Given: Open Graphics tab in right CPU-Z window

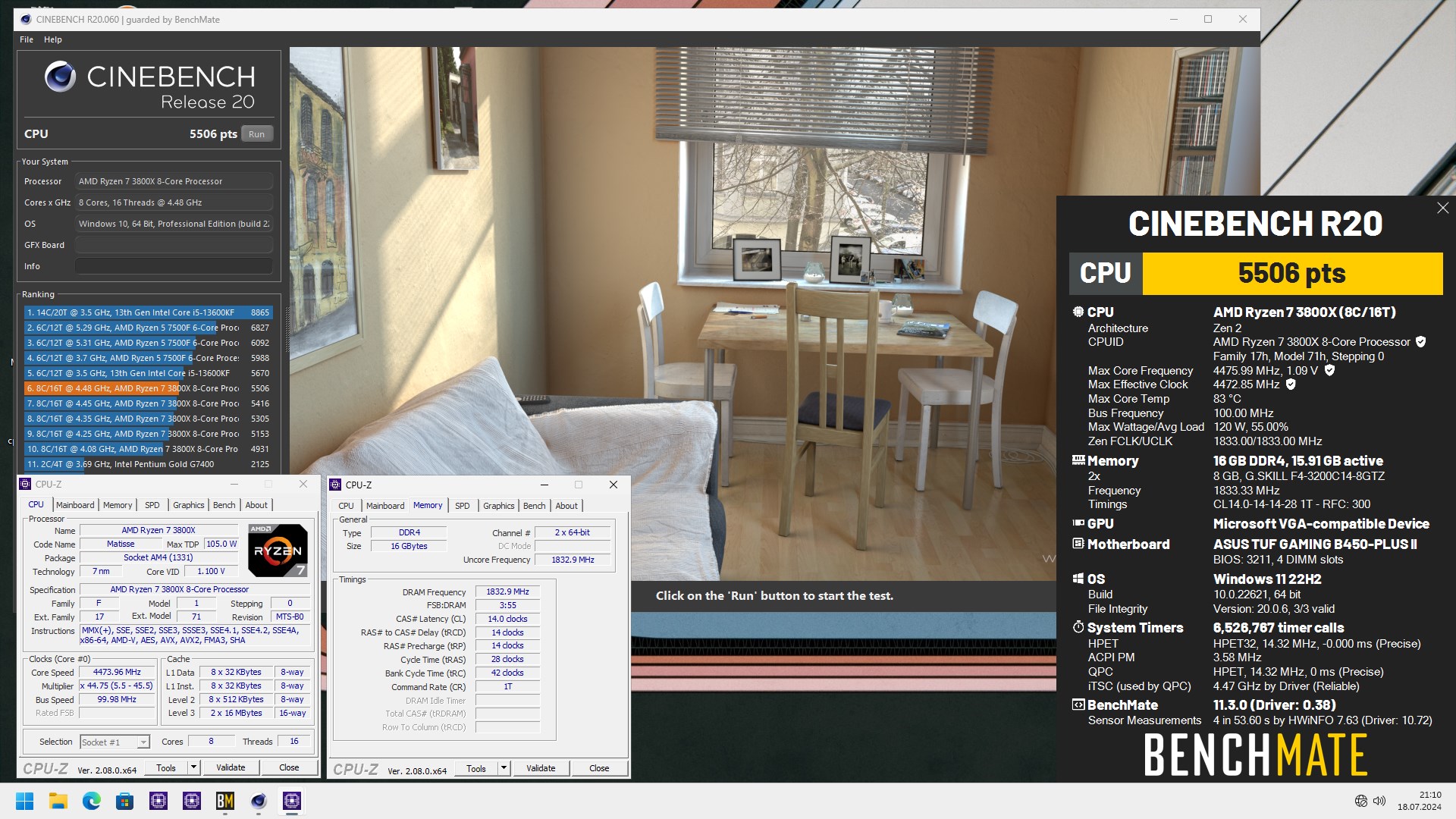Looking at the screenshot, I should (499, 506).
